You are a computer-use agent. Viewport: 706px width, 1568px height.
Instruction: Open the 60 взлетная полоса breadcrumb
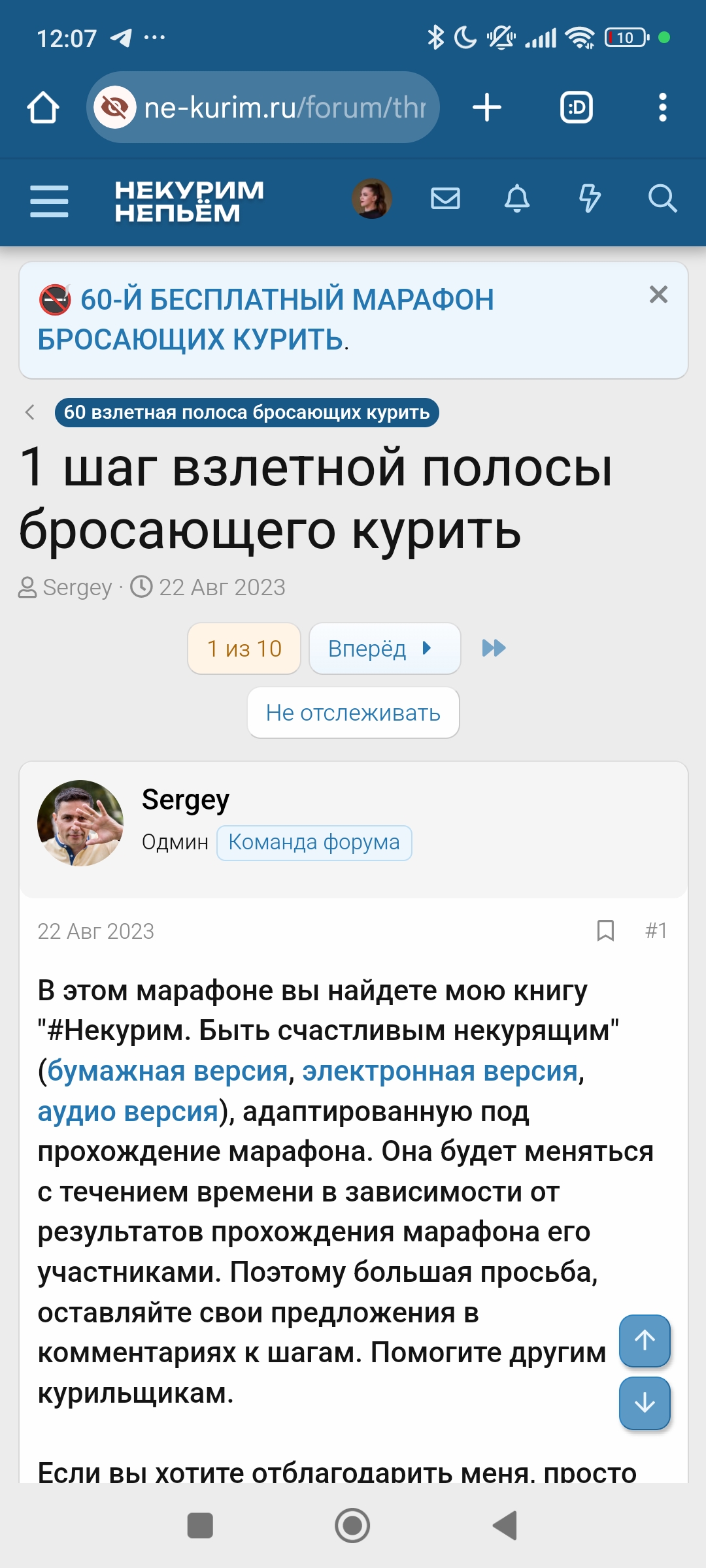[x=246, y=413]
